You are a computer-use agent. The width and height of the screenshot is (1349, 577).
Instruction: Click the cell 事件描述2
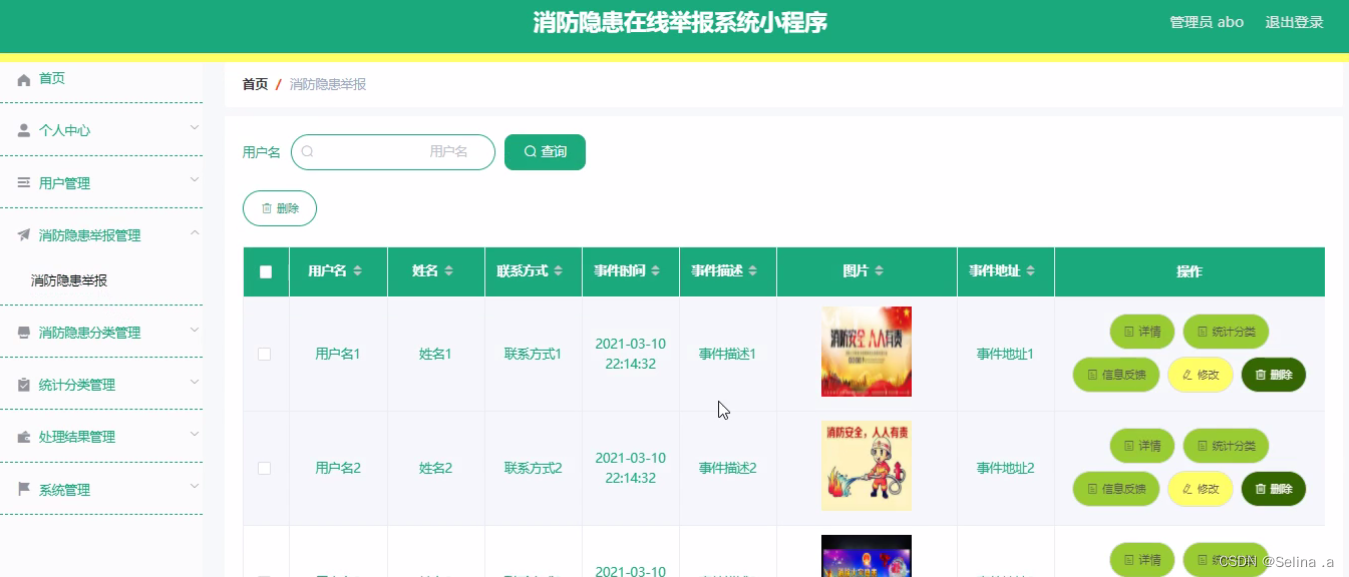point(727,468)
